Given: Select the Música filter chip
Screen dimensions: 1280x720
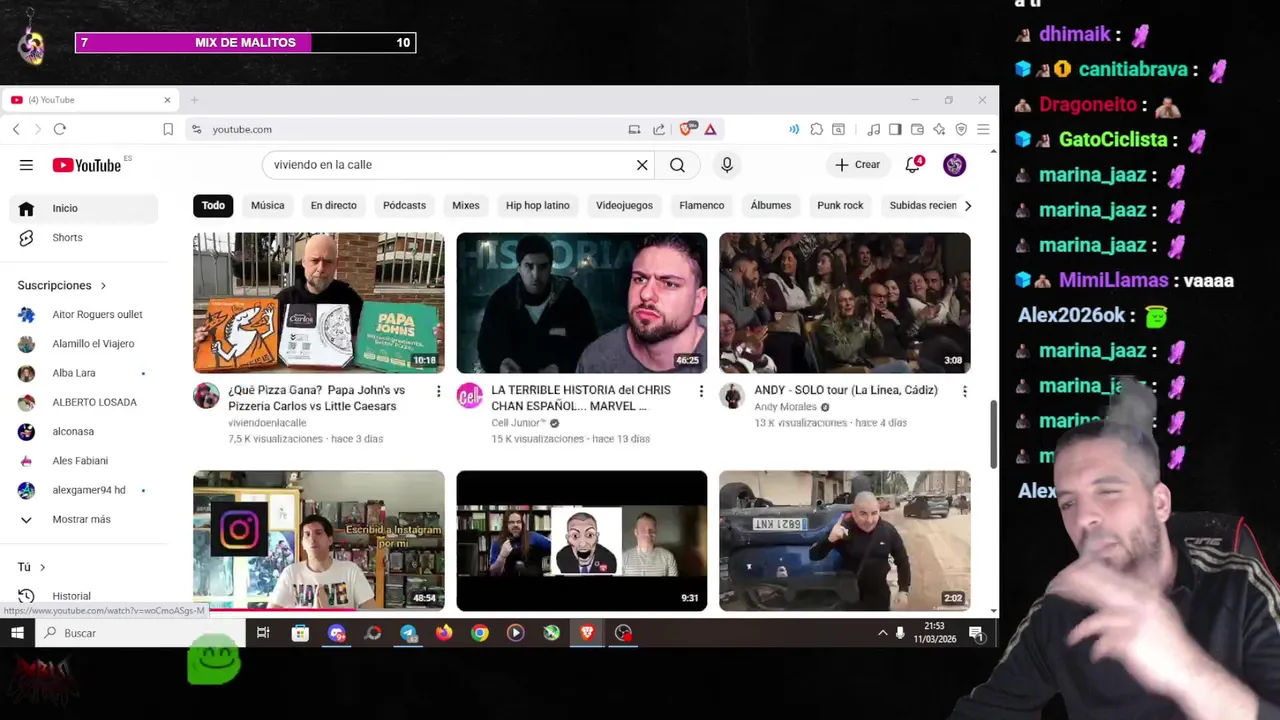Looking at the screenshot, I should tap(267, 205).
